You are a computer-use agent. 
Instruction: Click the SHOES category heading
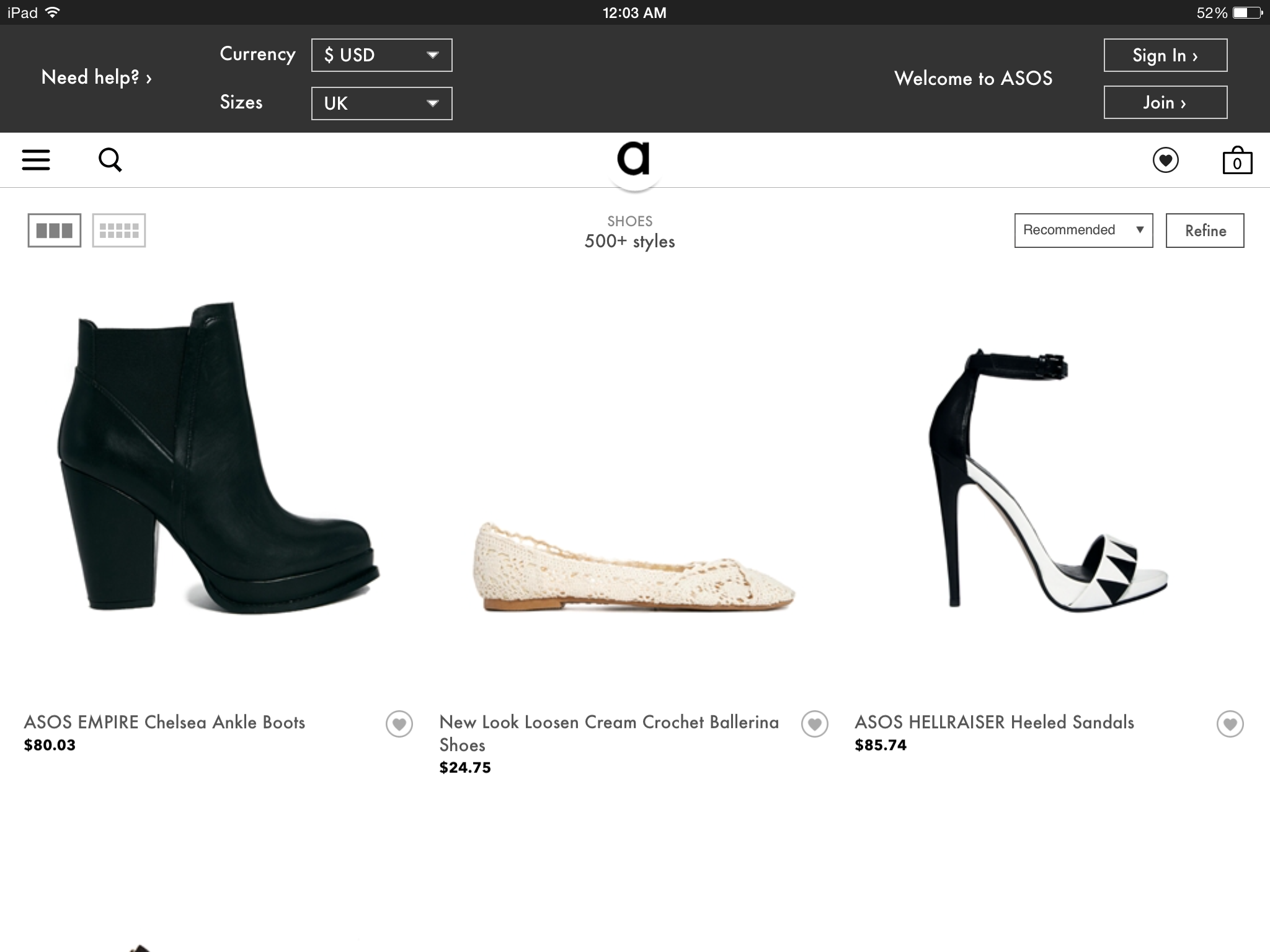[x=630, y=221]
